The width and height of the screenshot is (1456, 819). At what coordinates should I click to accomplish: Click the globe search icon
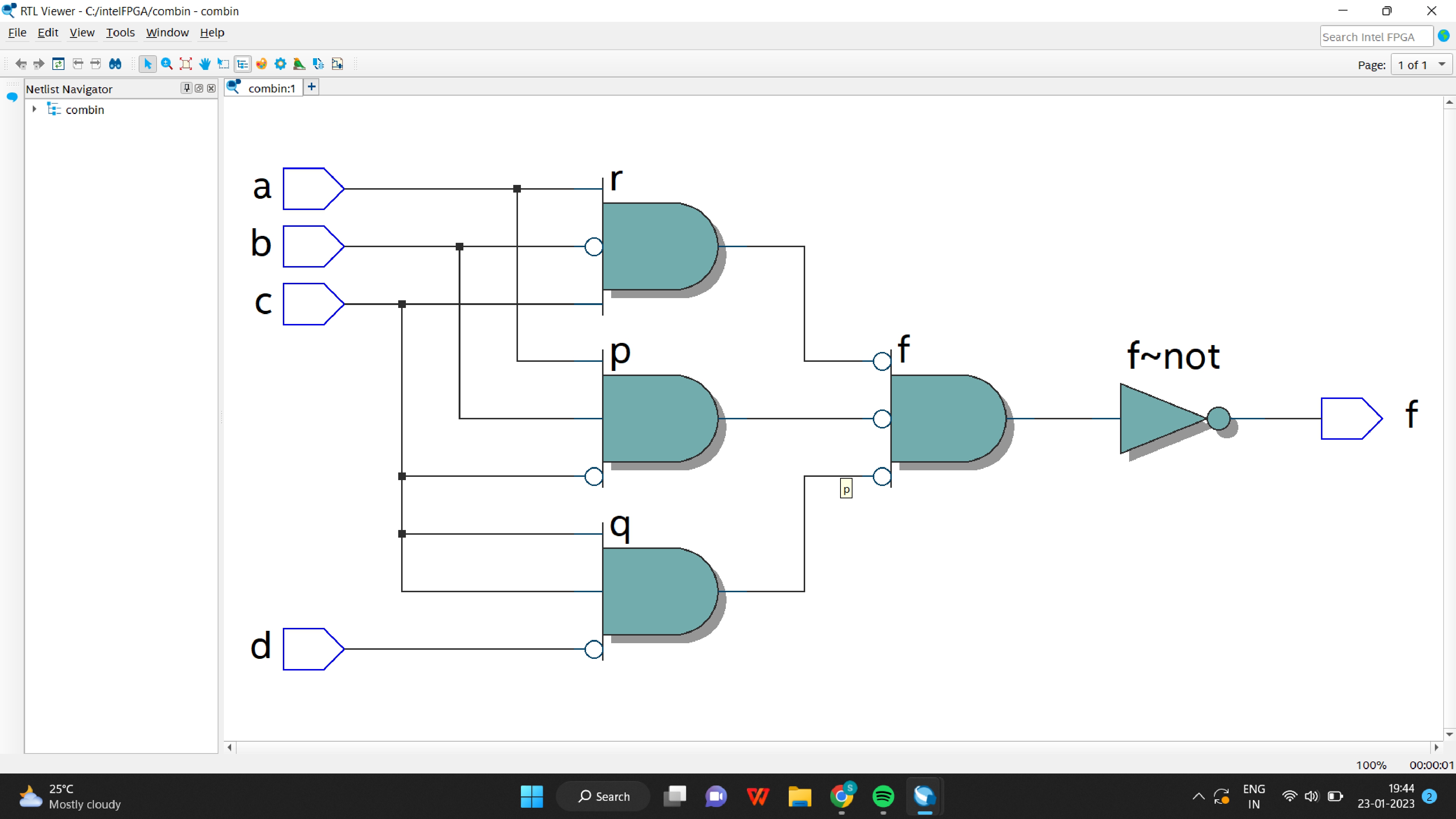[1444, 36]
